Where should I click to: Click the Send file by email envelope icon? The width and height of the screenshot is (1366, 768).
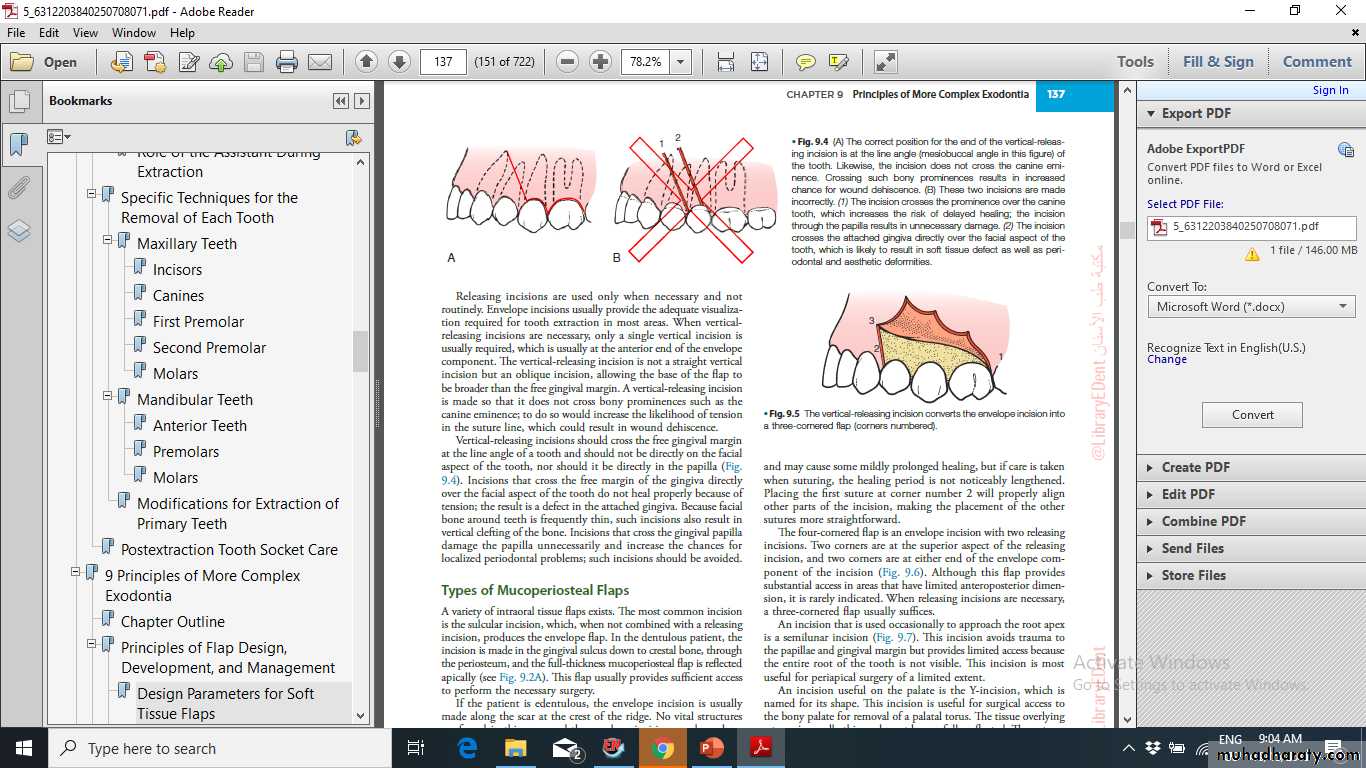tap(320, 62)
